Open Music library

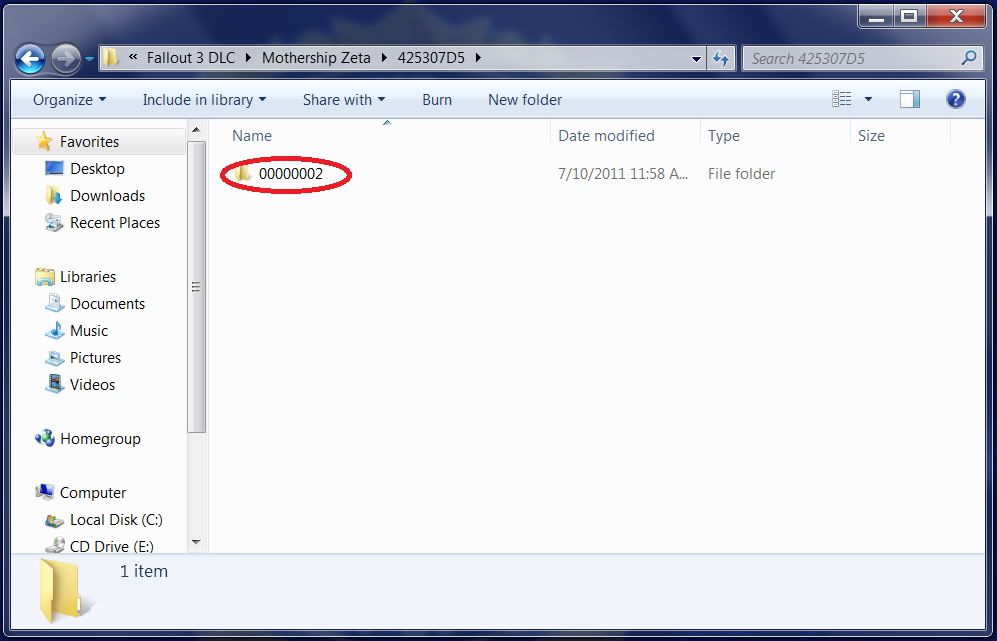89,331
